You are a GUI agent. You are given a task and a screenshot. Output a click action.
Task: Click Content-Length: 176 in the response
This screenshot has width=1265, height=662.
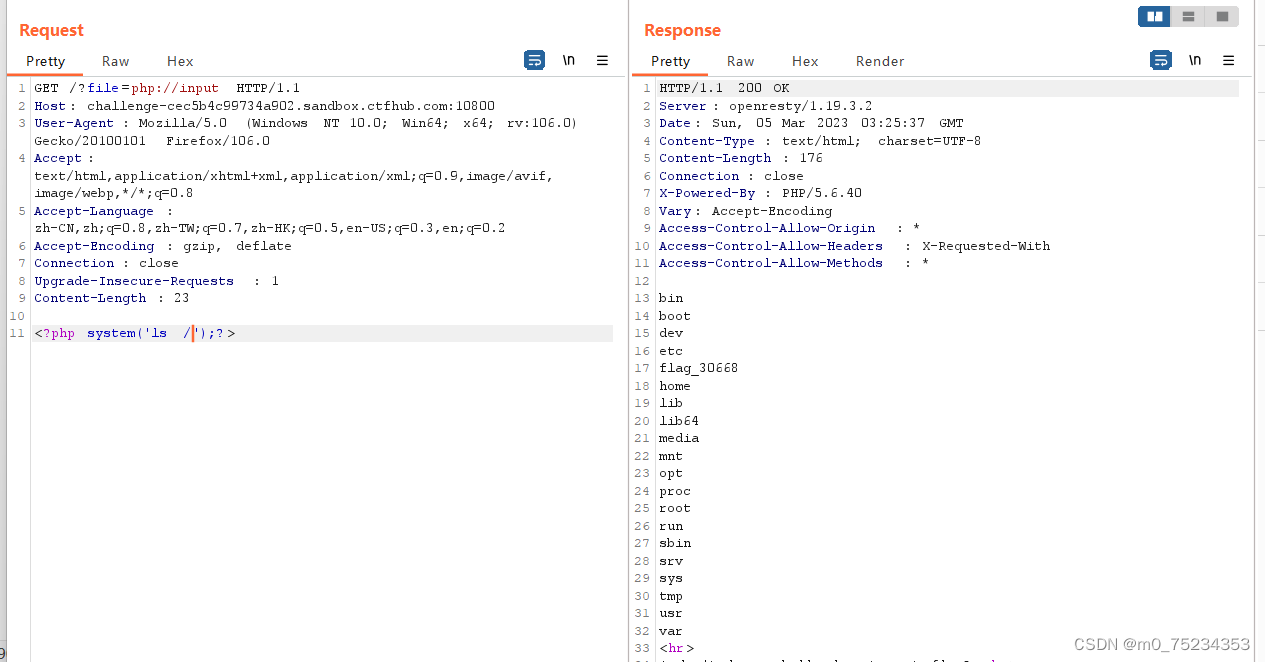tap(741, 158)
